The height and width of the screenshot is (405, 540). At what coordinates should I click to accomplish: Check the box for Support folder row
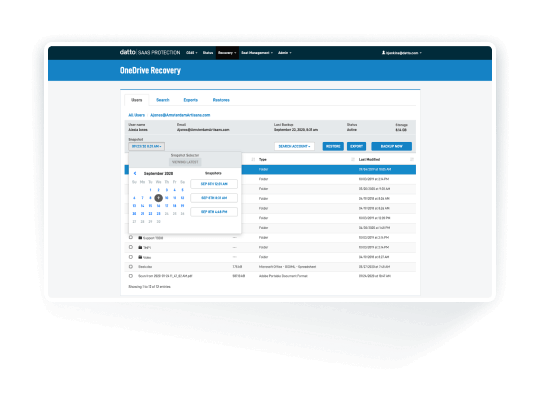click(x=131, y=237)
